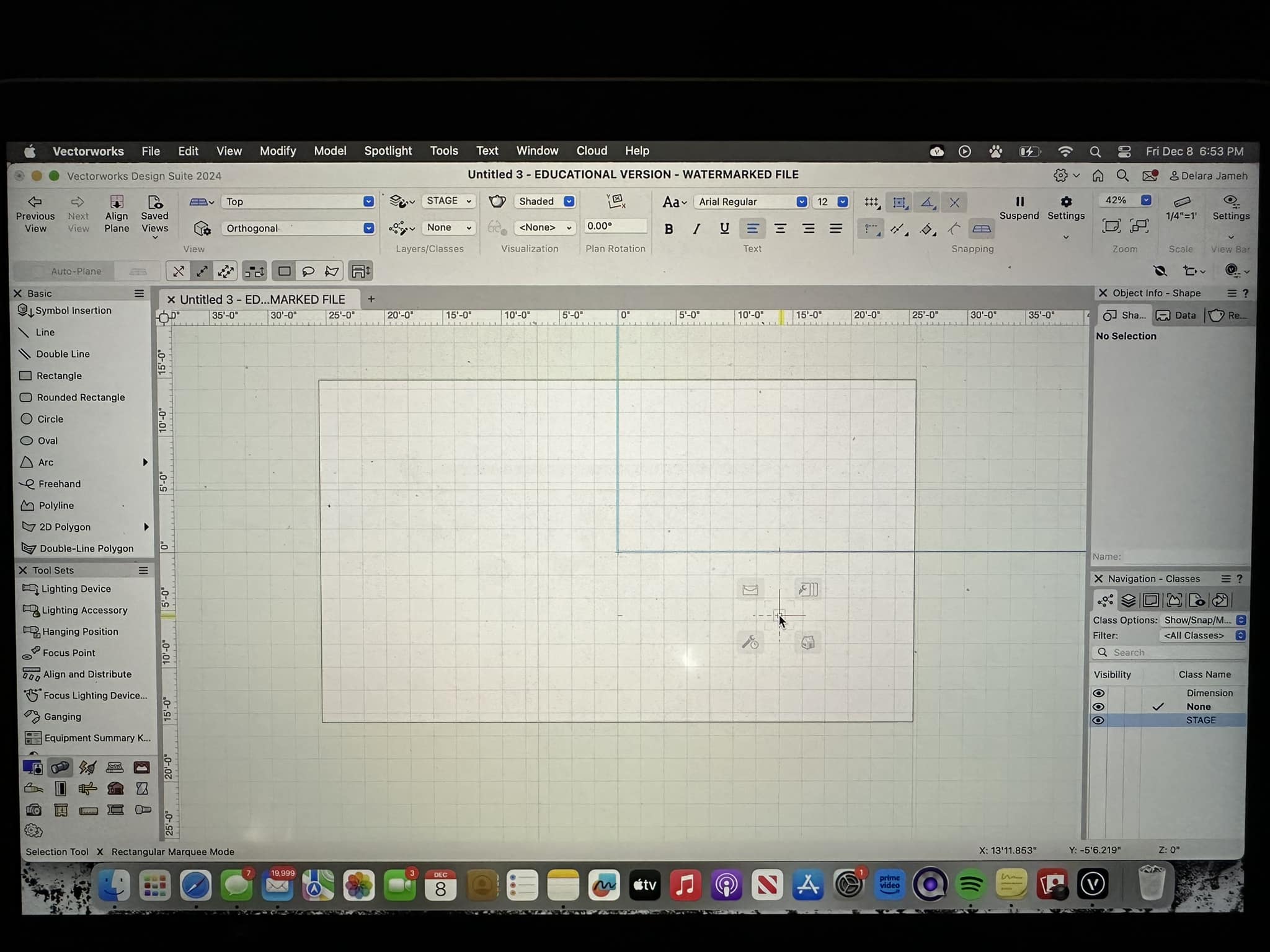Add a new document tab
Viewport: 1270px width, 952px height.
pos(371,299)
